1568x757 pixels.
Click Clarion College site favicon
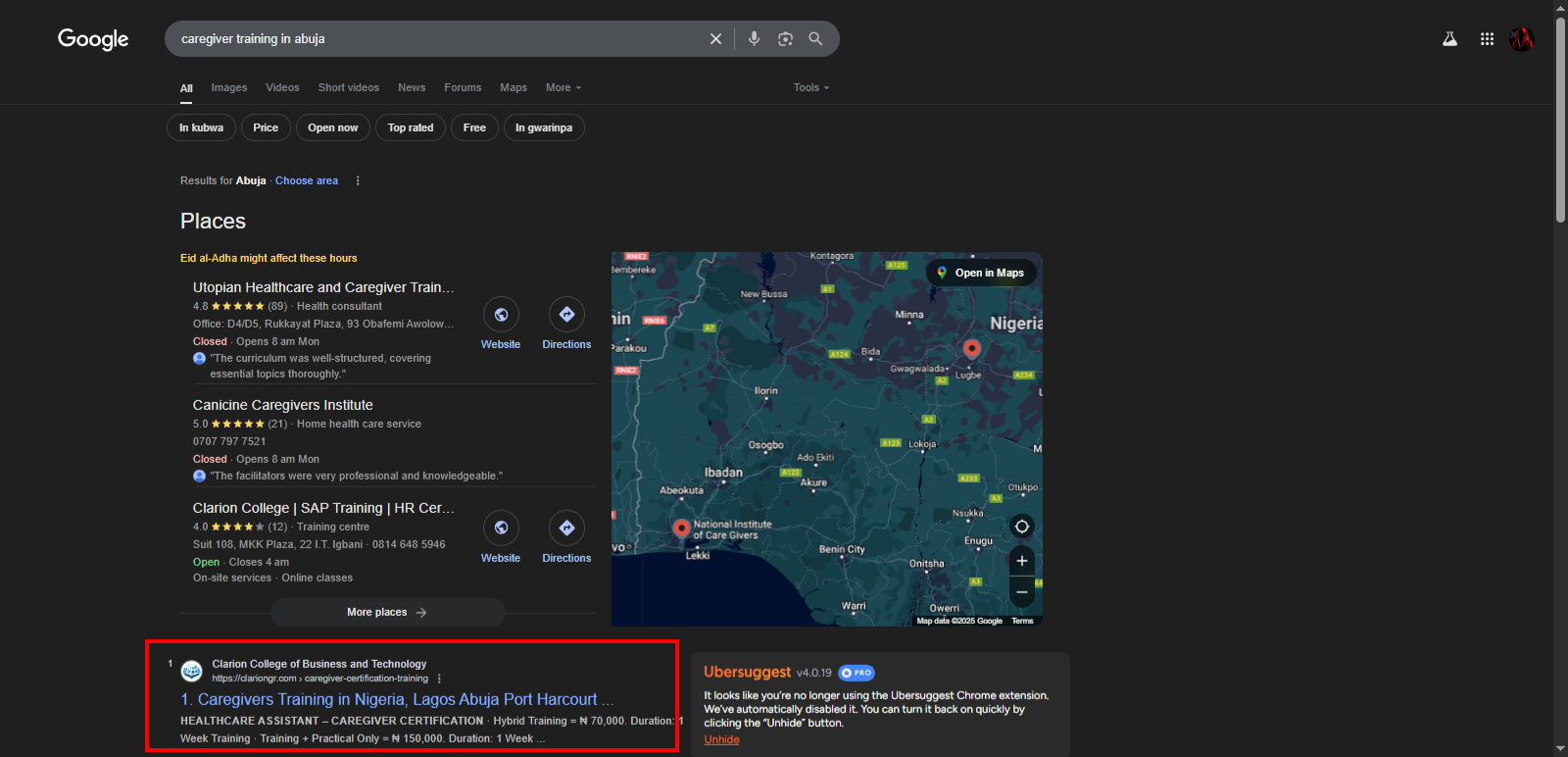192,671
